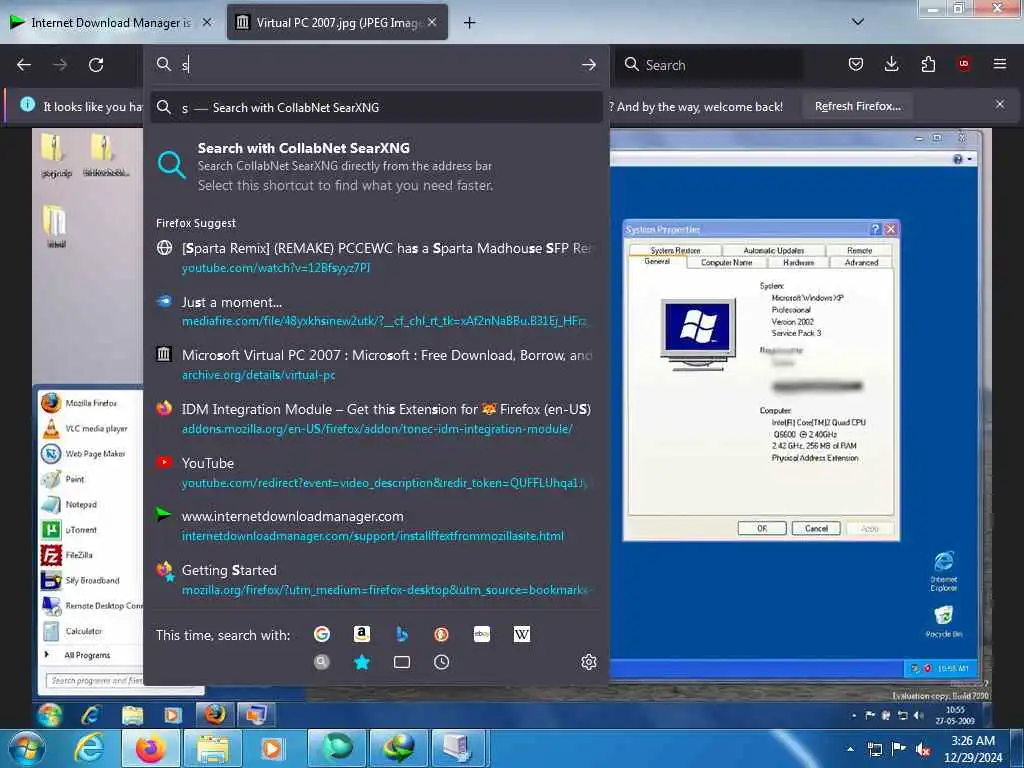
Task: Reload the current page
Action: pyautogui.click(x=96, y=65)
